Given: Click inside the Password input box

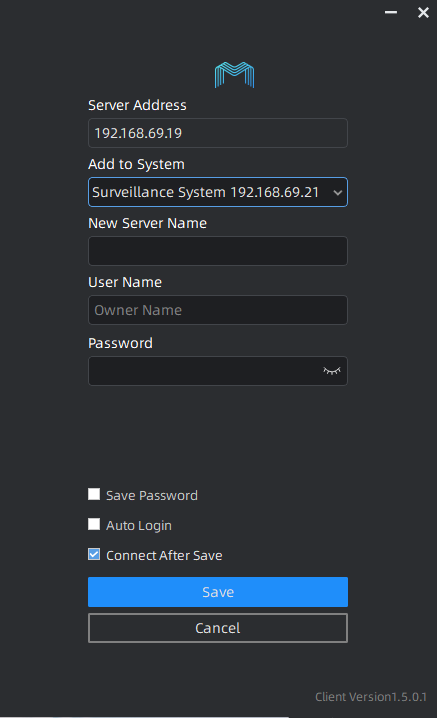Looking at the screenshot, I should [x=206, y=371].
